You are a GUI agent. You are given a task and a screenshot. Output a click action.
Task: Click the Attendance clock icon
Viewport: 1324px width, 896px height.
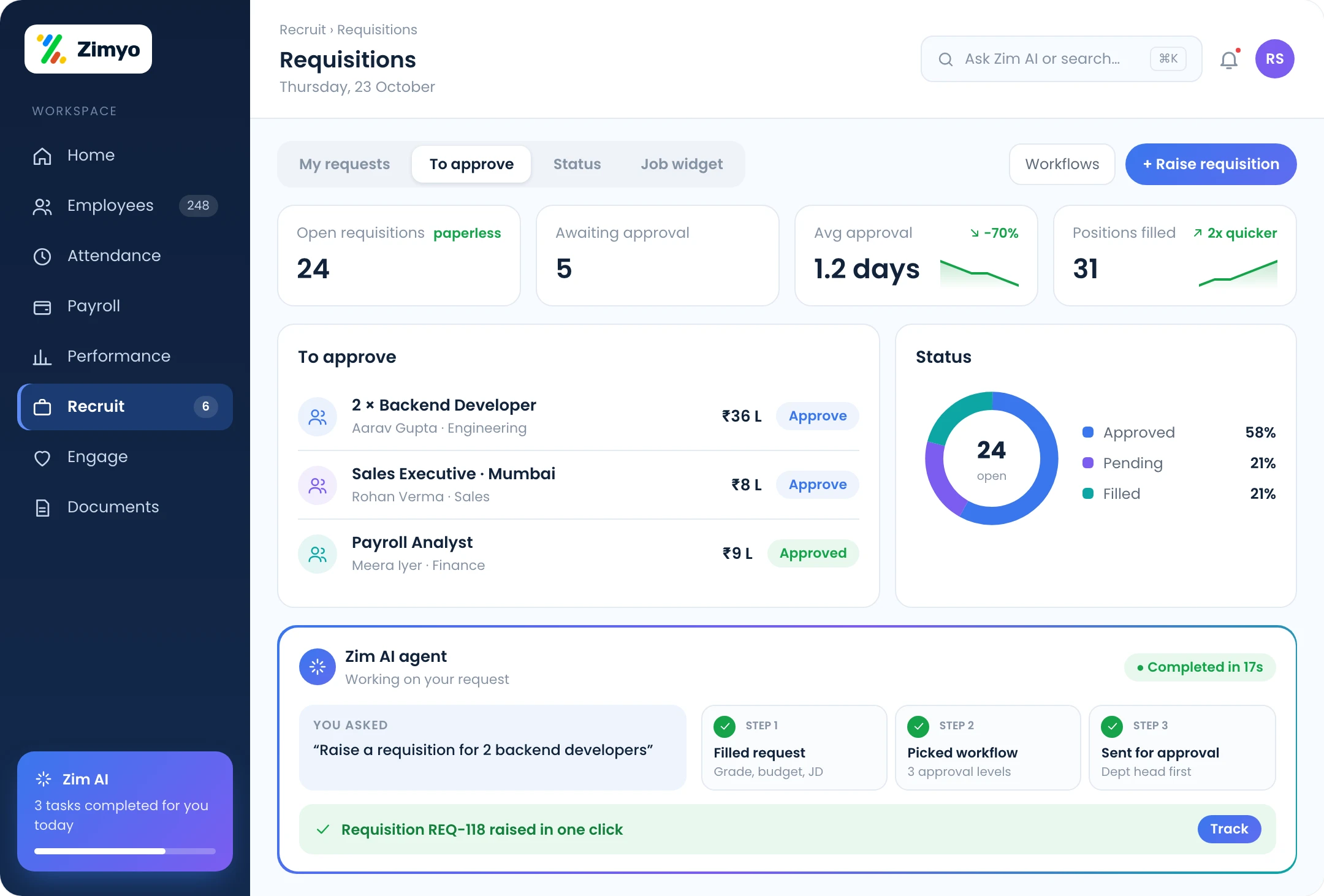tap(42, 256)
